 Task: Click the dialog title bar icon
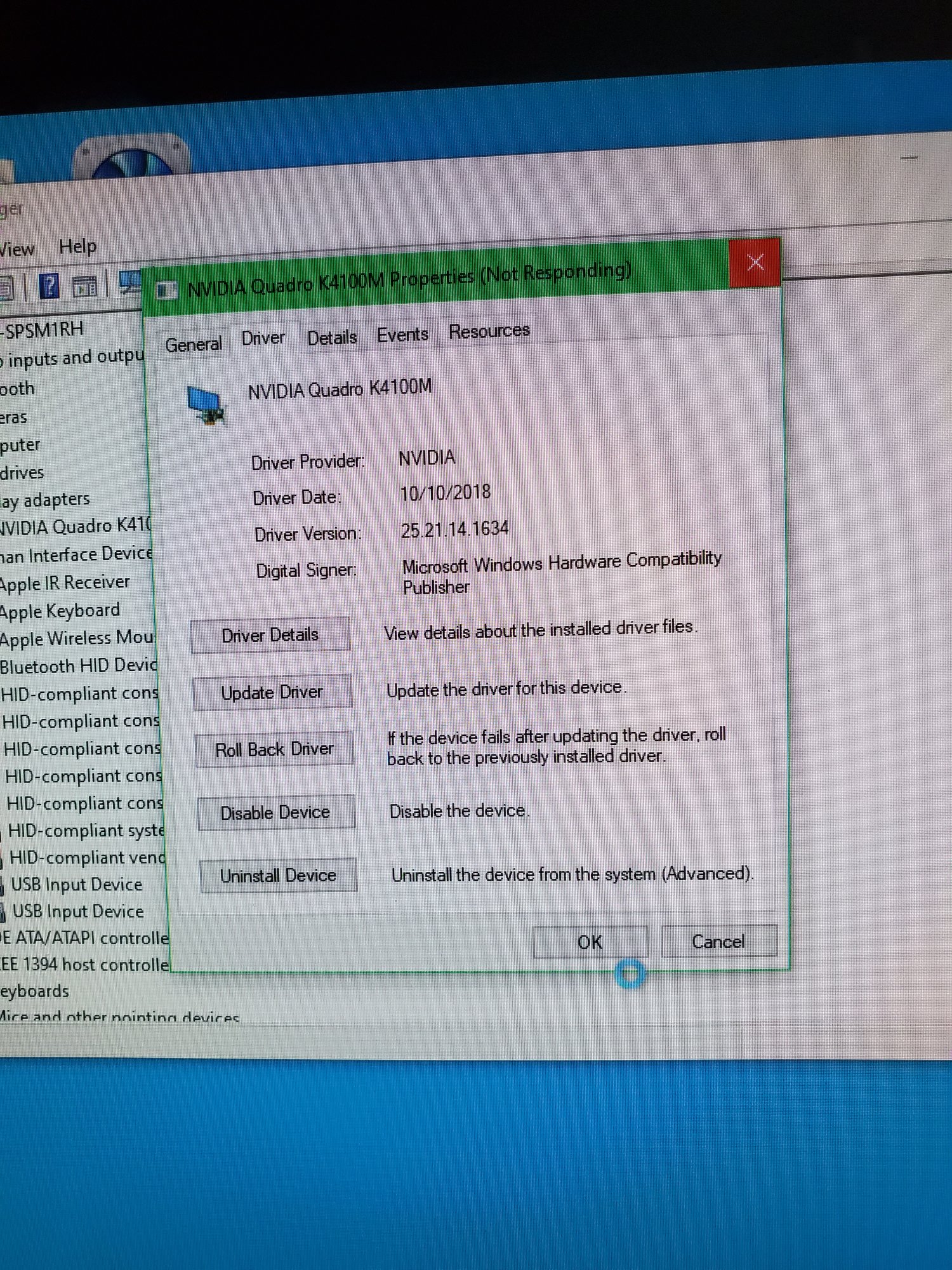[166, 290]
